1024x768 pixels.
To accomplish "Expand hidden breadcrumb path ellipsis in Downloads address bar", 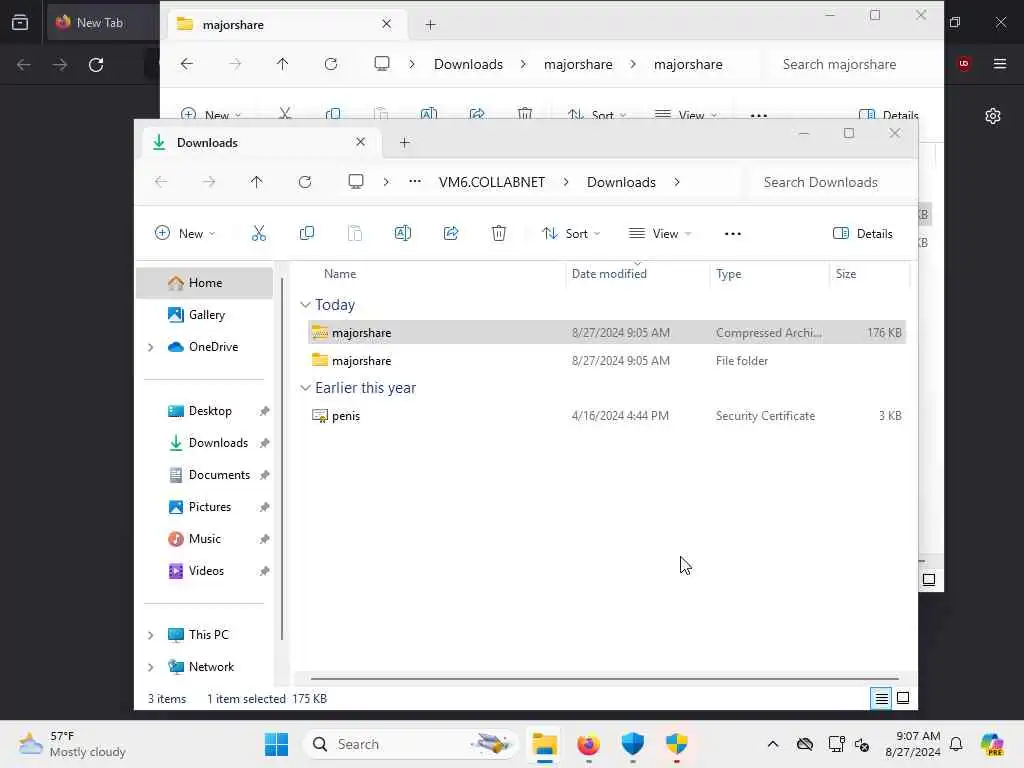I will coord(415,182).
